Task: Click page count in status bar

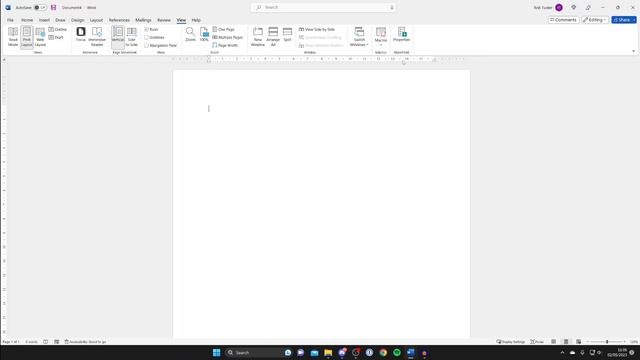Action: click(x=11, y=342)
